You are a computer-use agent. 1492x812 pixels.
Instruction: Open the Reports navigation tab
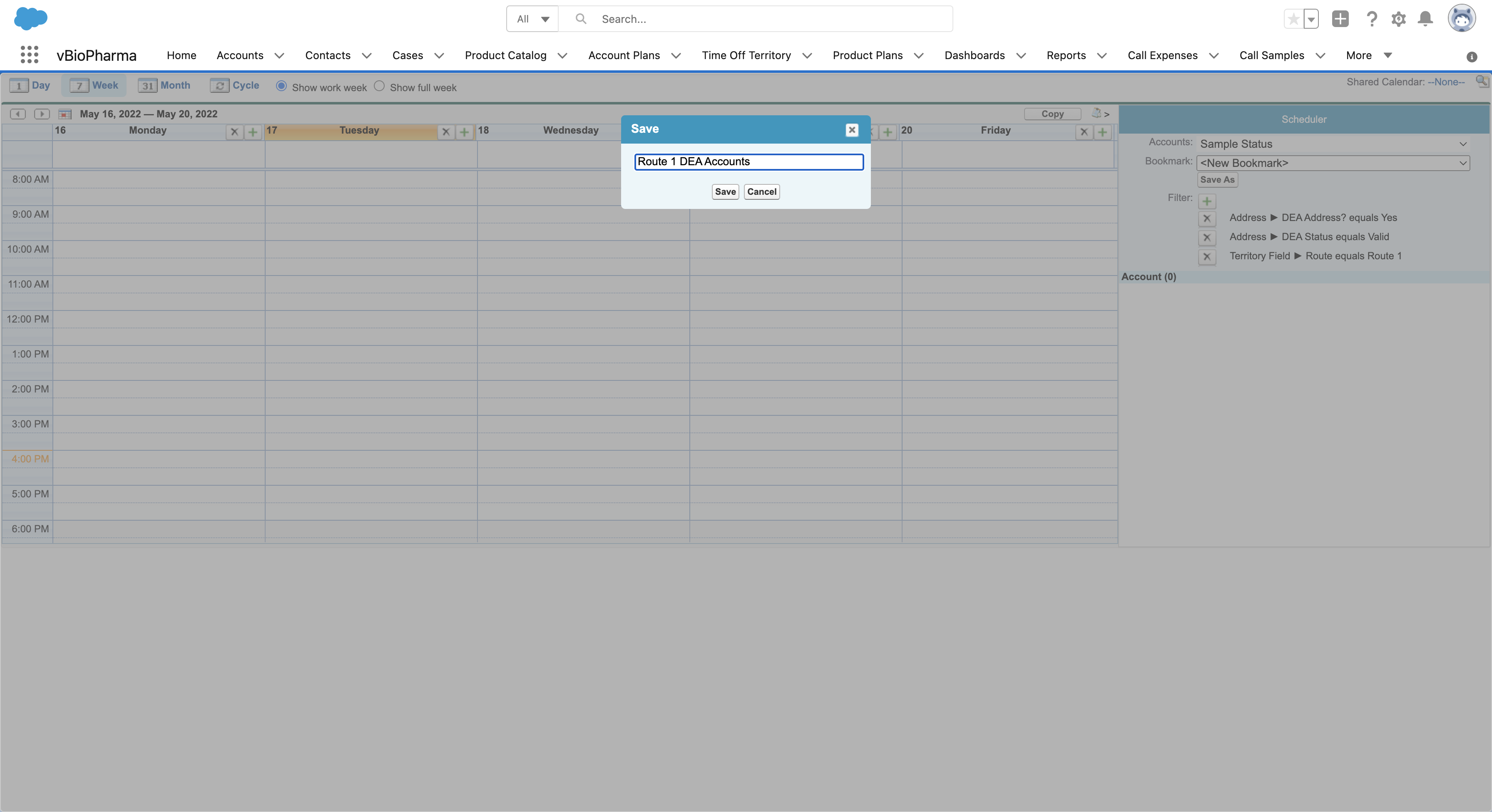click(1066, 56)
